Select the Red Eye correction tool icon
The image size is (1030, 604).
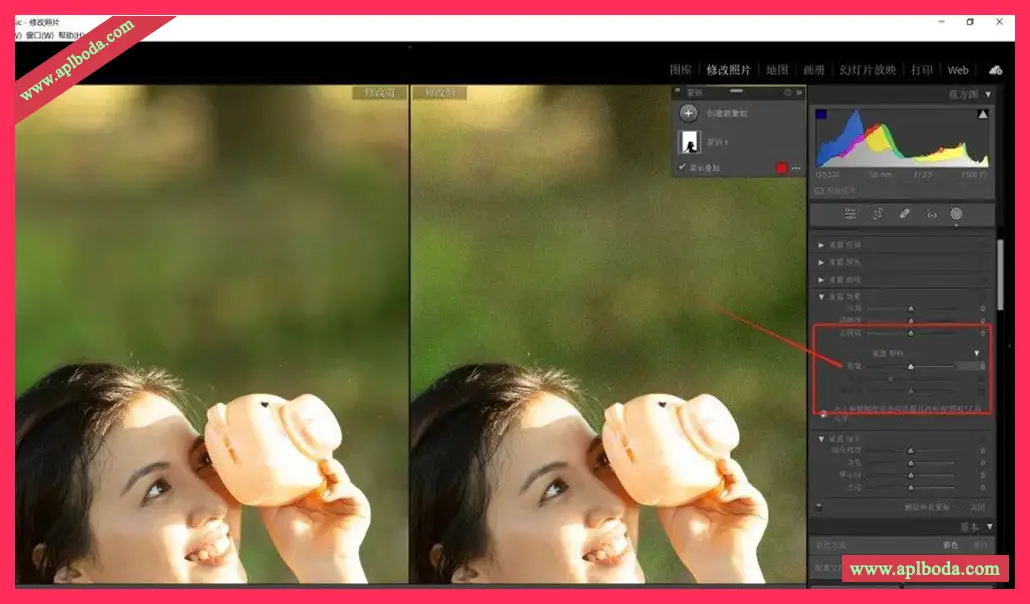[931, 214]
